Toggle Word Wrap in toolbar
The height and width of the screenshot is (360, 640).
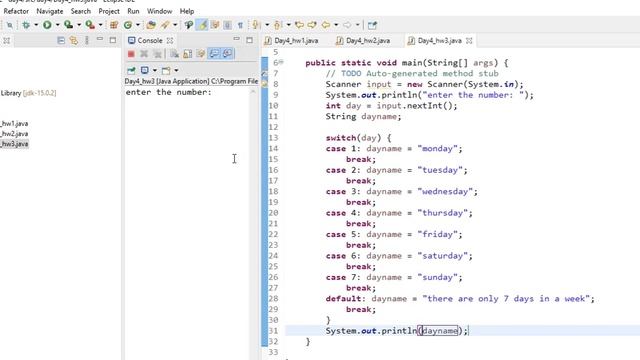pyautogui.click(x=215, y=25)
